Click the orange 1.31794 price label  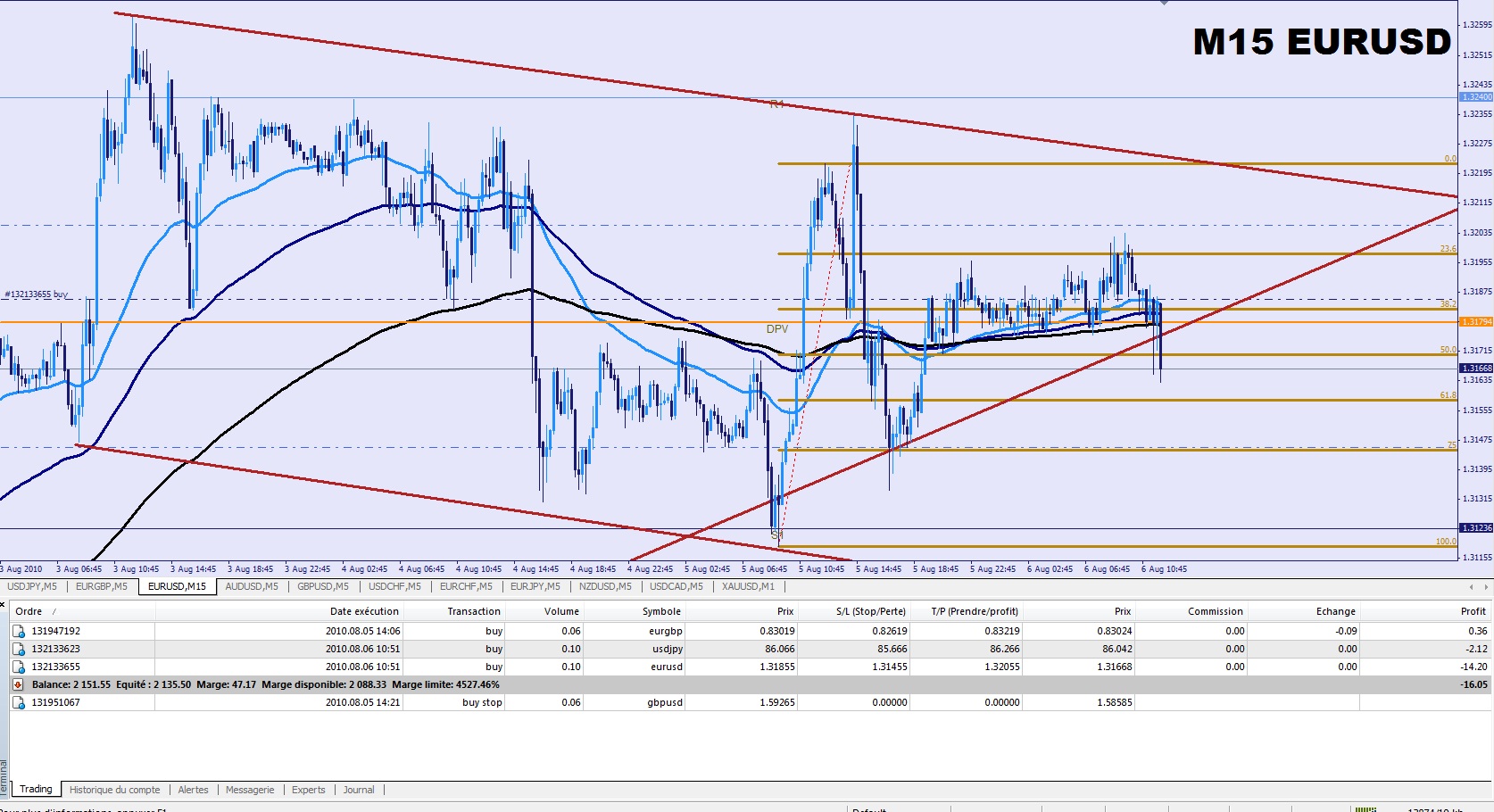1476,321
